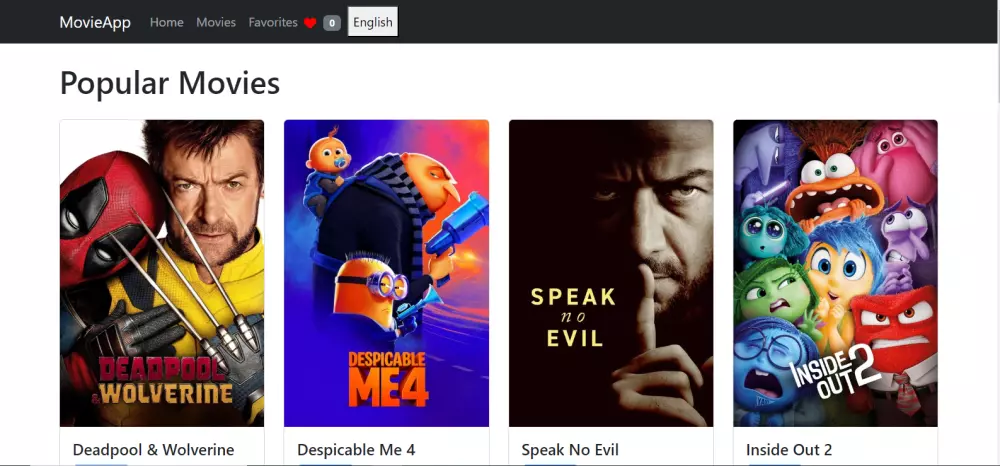Click the favorites count badge
Screen dimensions: 1000x466
tap(332, 23)
